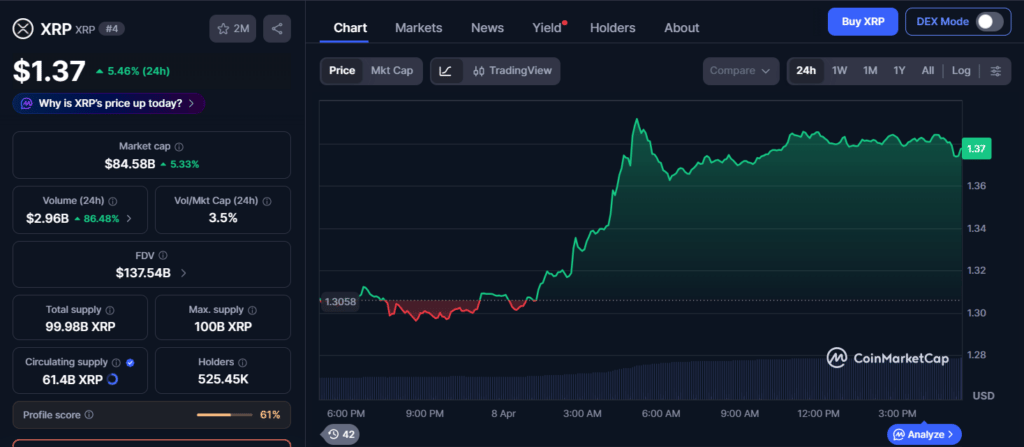Toggle the DEX Mode switch
This screenshot has height=447, width=1024.
pyautogui.click(x=988, y=22)
